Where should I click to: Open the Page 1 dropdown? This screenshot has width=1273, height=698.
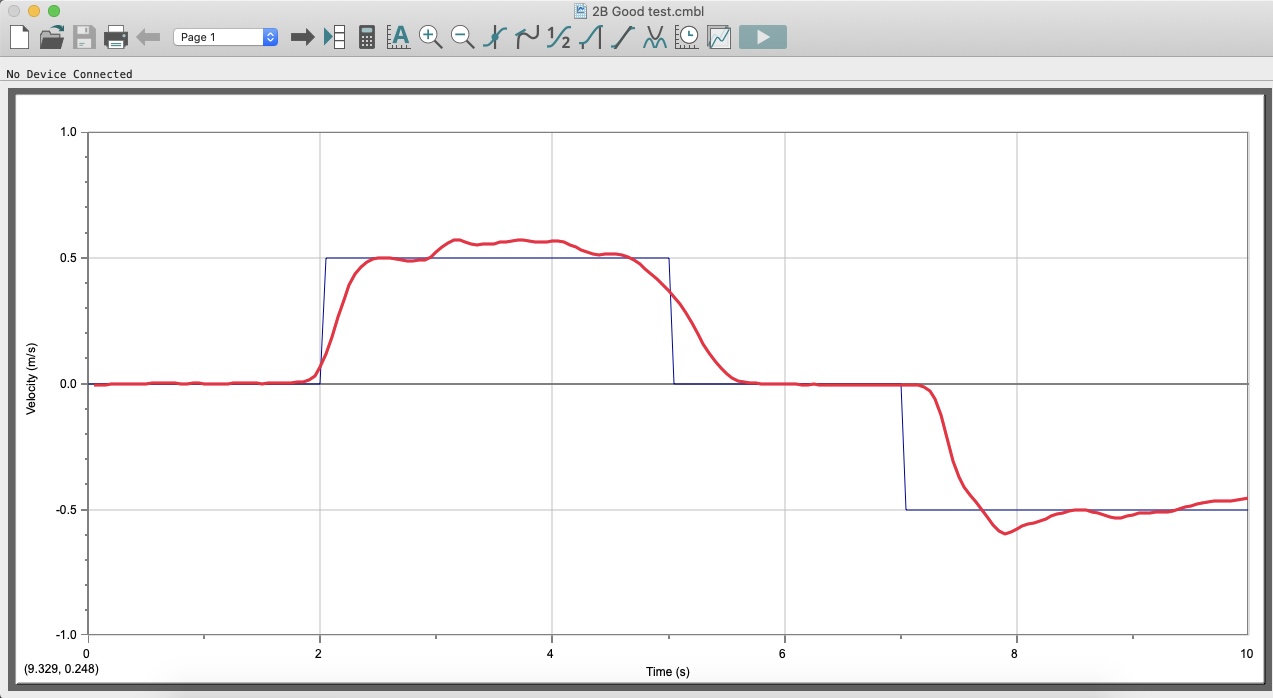tap(226, 37)
